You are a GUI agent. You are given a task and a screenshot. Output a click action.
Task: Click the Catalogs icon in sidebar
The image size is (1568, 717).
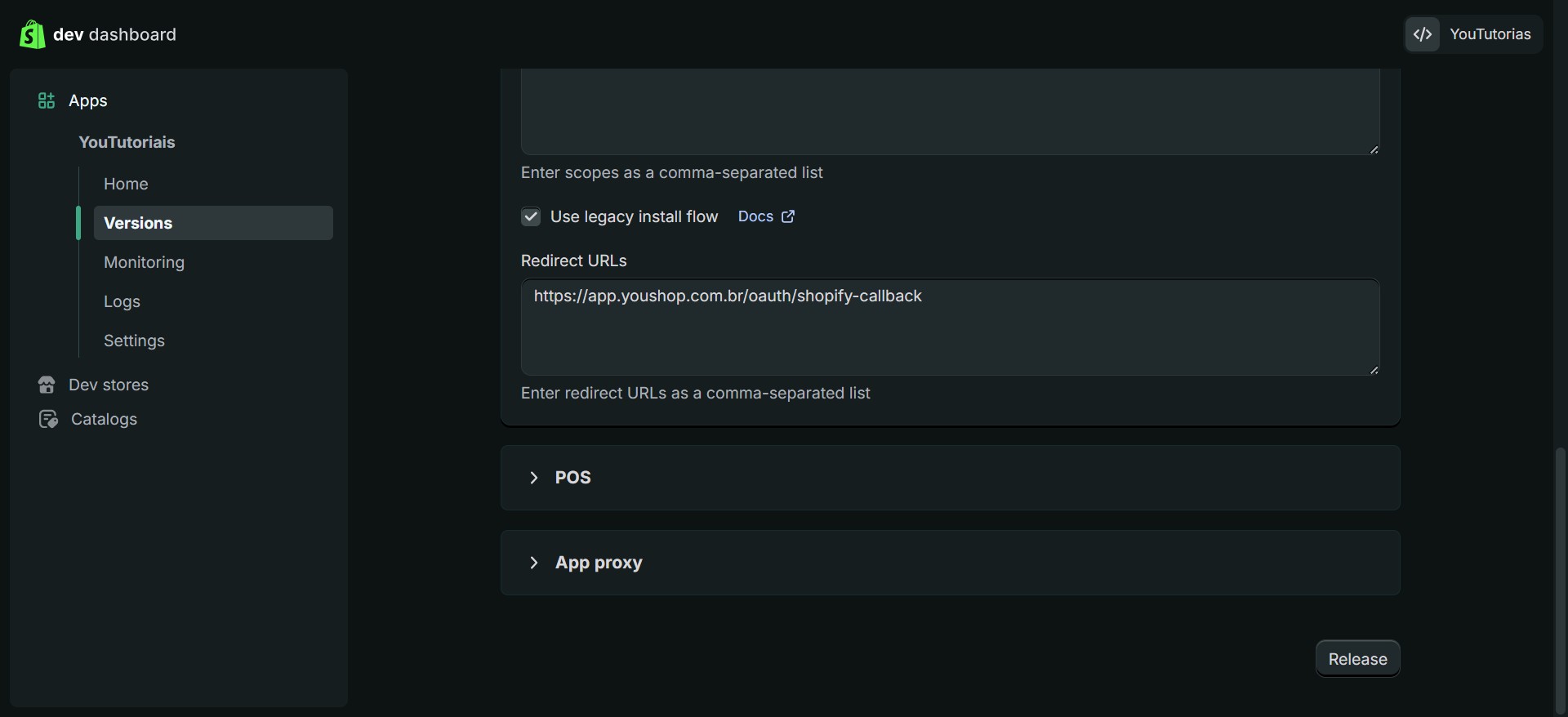(48, 419)
